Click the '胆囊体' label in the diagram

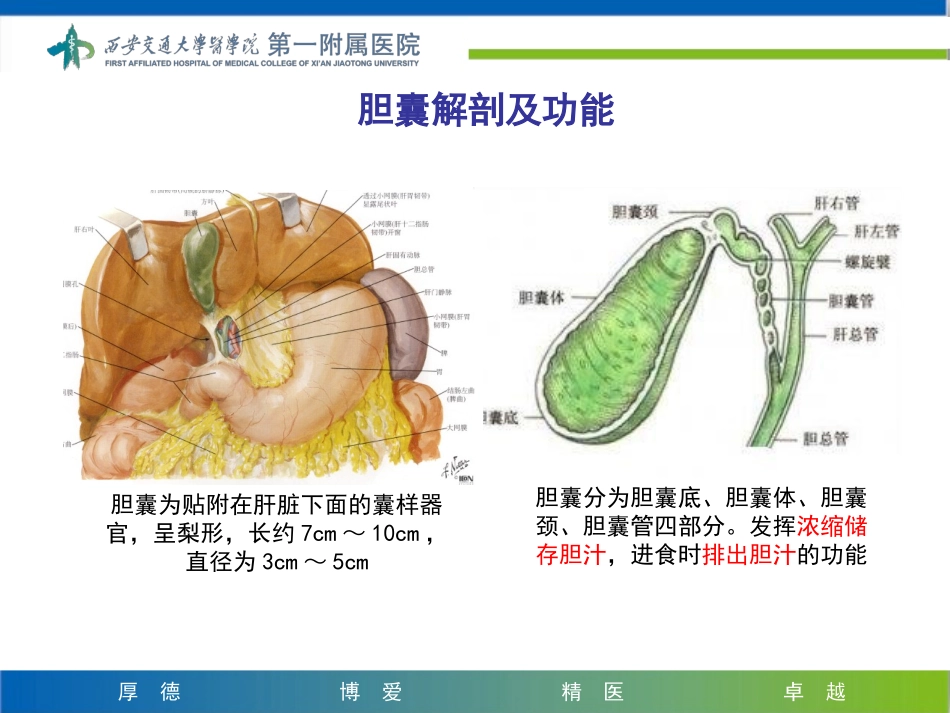(x=541, y=297)
